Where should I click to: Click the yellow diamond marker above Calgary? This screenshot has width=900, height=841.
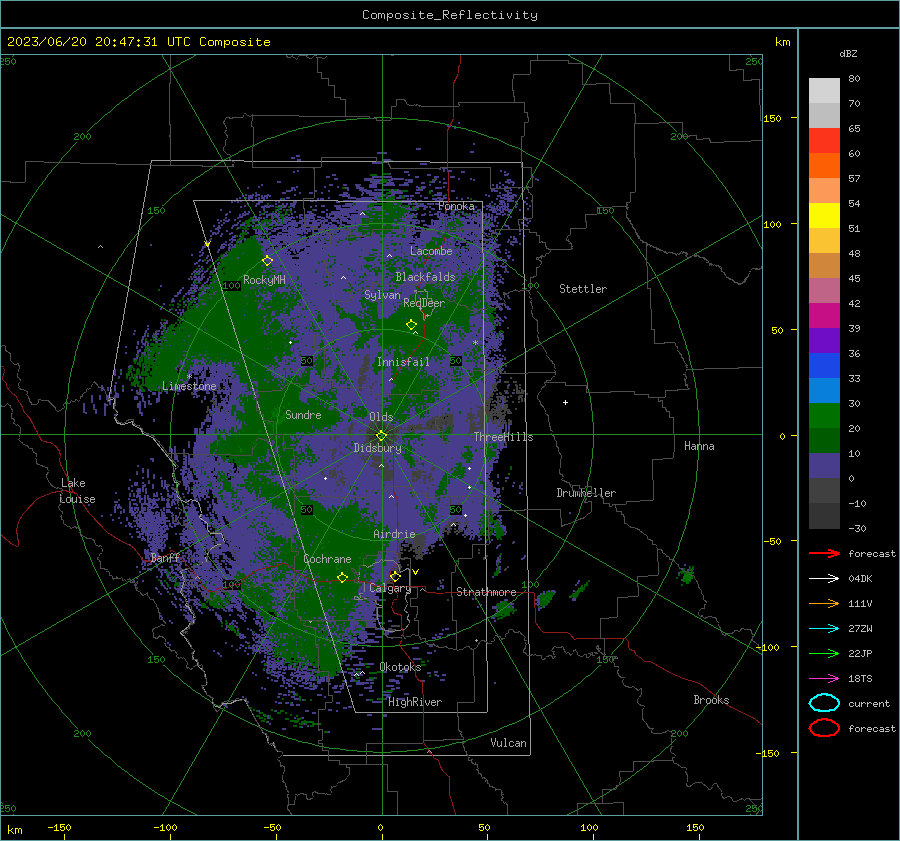(395, 576)
